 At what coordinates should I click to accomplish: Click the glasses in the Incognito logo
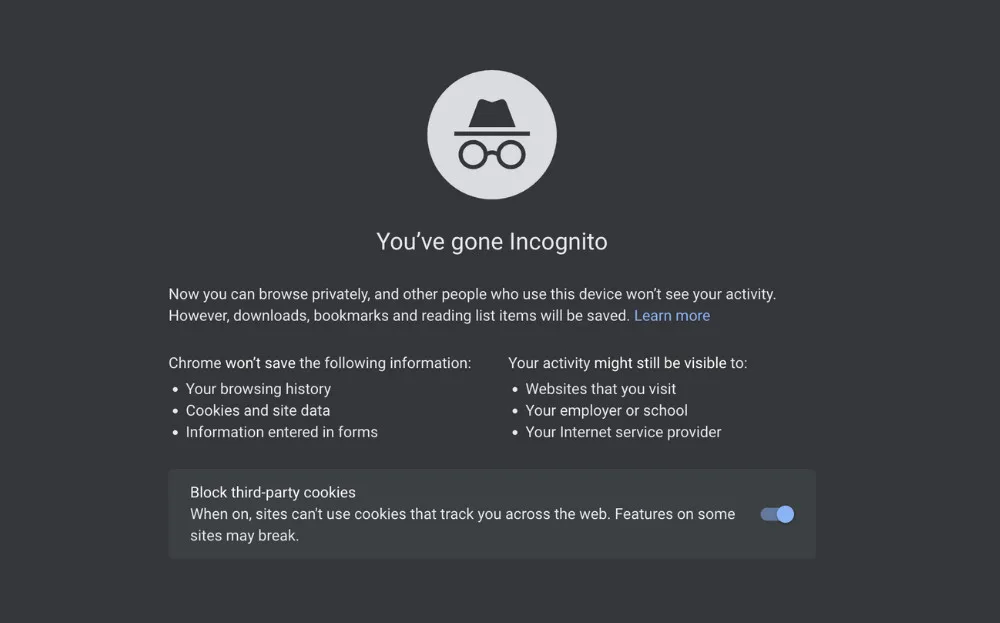pos(491,154)
